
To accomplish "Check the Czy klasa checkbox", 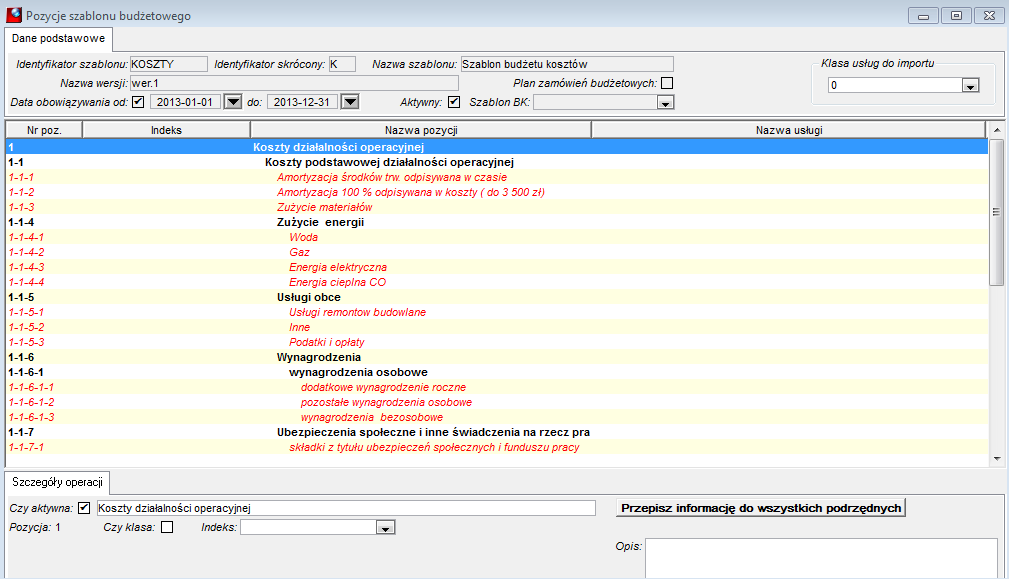I will (x=167, y=528).
